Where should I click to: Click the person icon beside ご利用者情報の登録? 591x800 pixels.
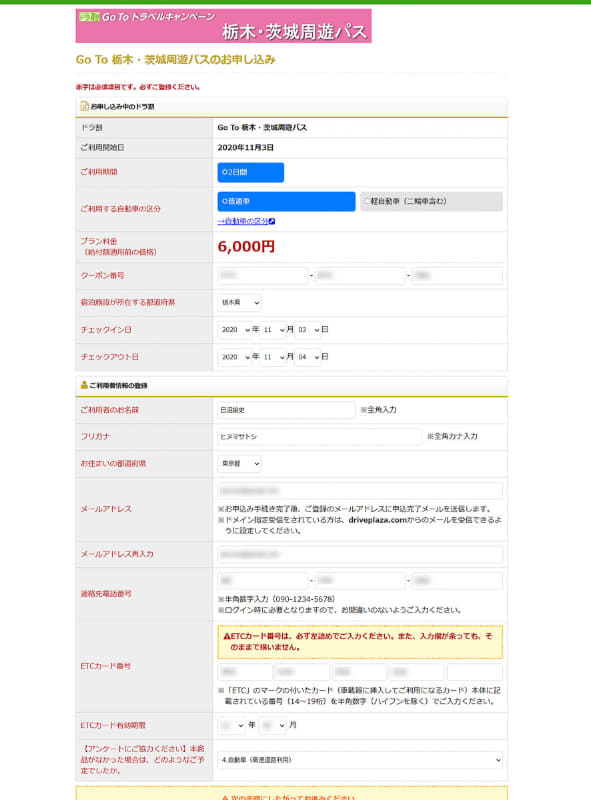84,385
